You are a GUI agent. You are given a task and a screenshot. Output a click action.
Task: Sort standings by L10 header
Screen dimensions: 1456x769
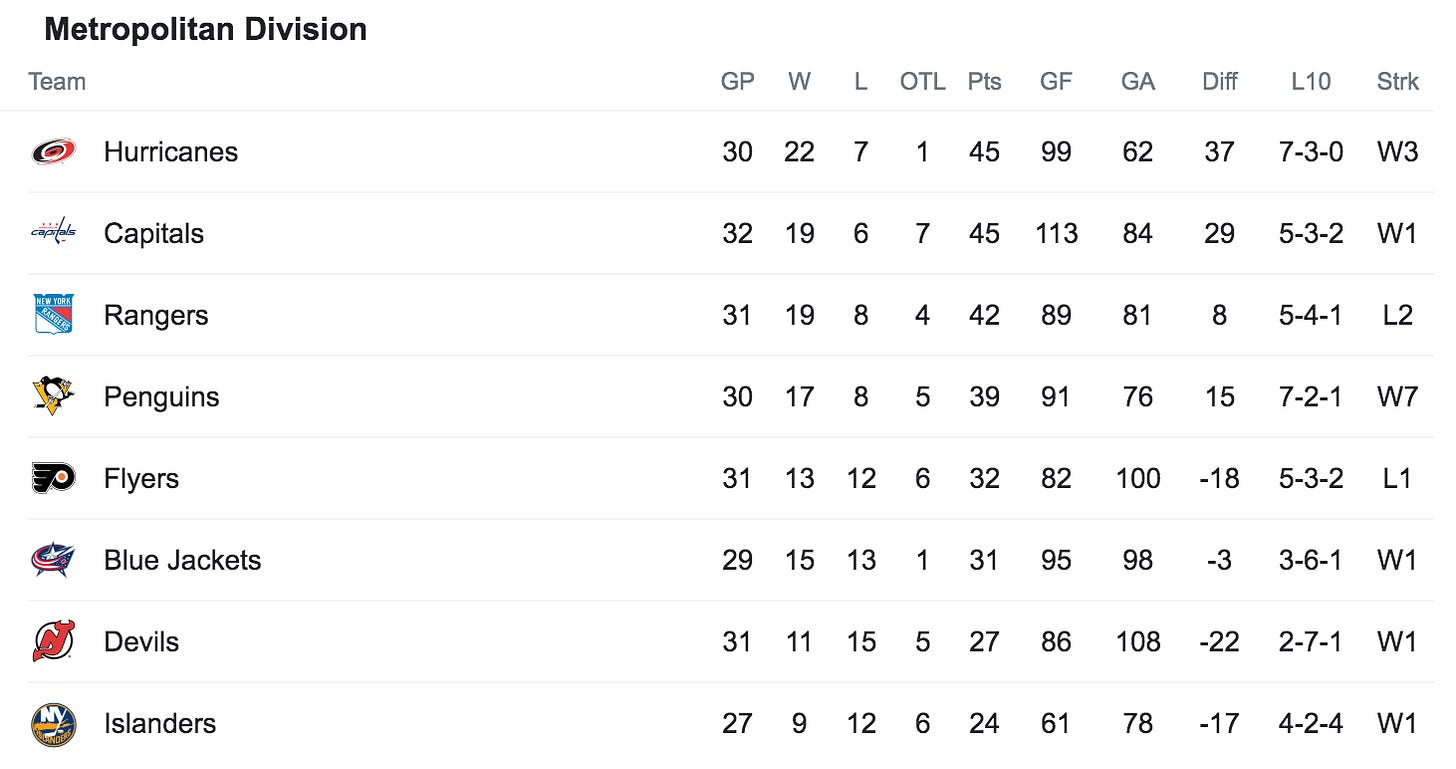pos(1311,82)
